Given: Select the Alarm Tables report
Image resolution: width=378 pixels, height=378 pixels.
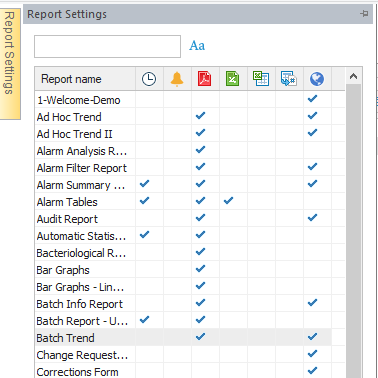Looking at the screenshot, I should click(67, 202).
